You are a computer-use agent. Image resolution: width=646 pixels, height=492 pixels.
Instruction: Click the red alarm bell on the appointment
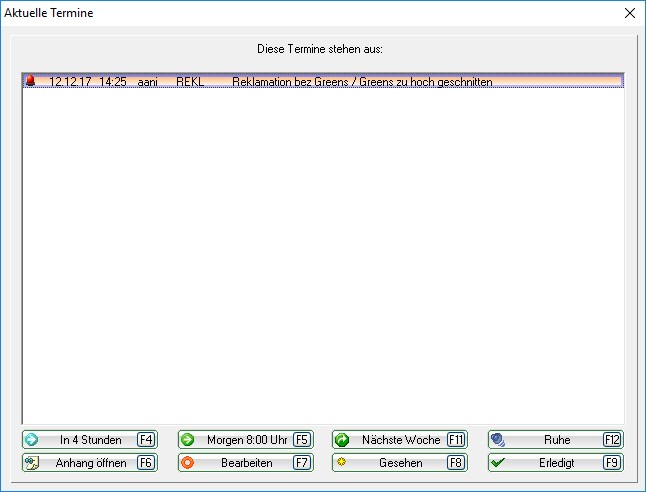point(30,82)
